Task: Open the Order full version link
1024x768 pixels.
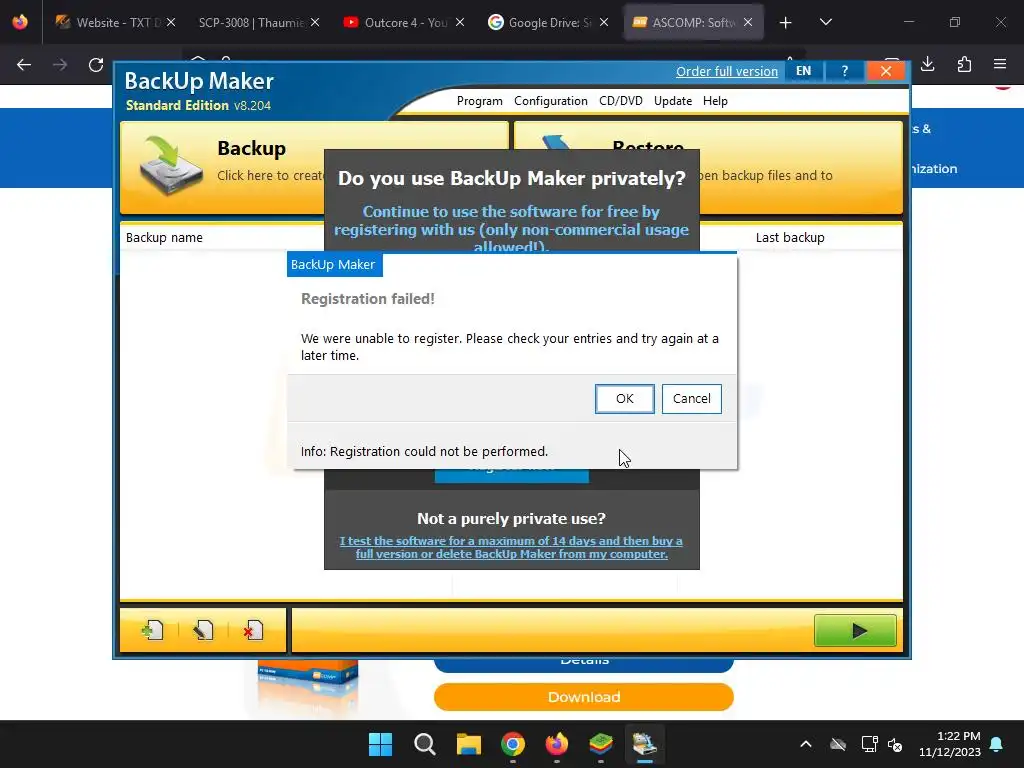Action: click(x=727, y=71)
